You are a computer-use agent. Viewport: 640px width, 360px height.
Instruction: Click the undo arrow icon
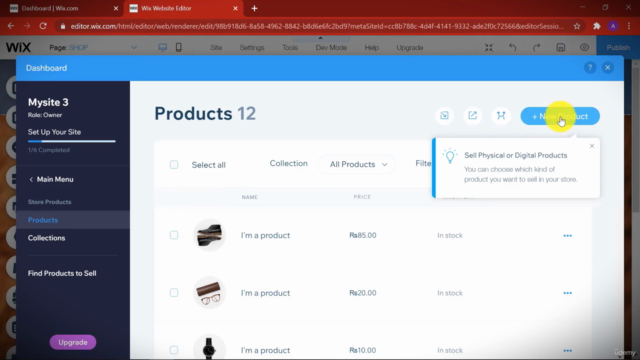pos(512,47)
